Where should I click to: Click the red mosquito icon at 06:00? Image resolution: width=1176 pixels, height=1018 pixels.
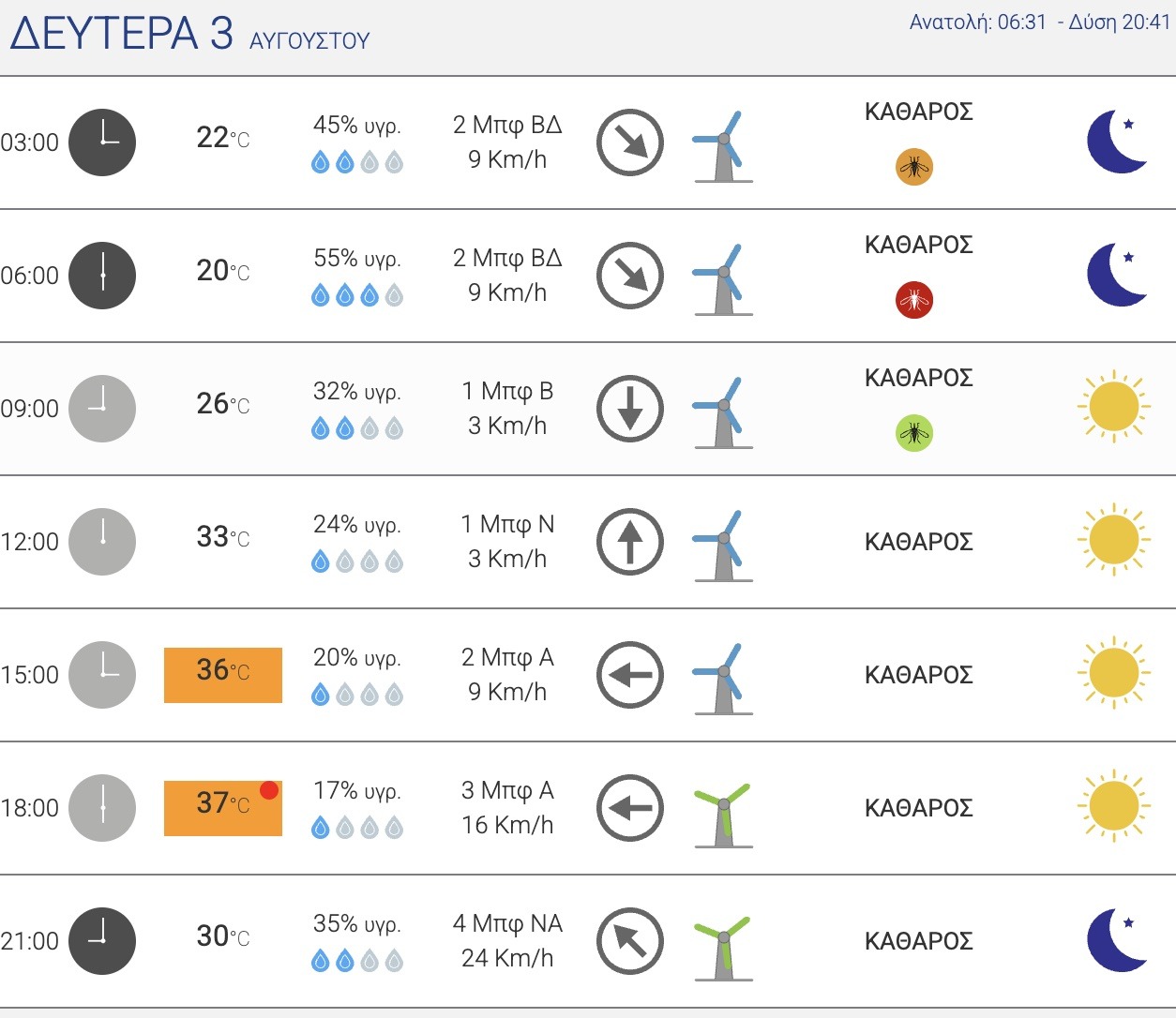914,301
